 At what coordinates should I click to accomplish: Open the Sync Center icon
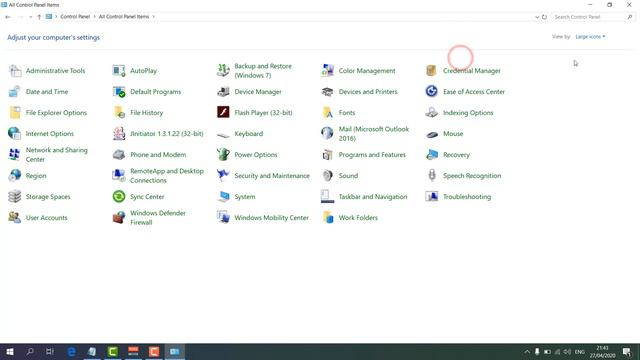click(119, 197)
